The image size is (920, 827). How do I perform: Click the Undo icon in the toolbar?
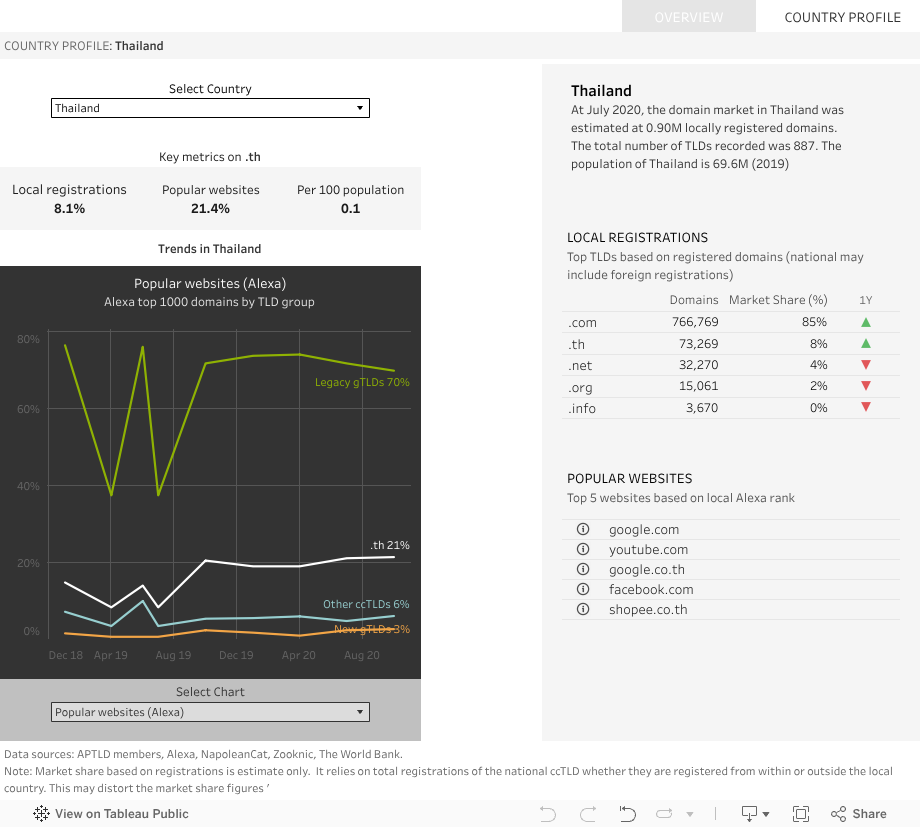tap(548, 814)
